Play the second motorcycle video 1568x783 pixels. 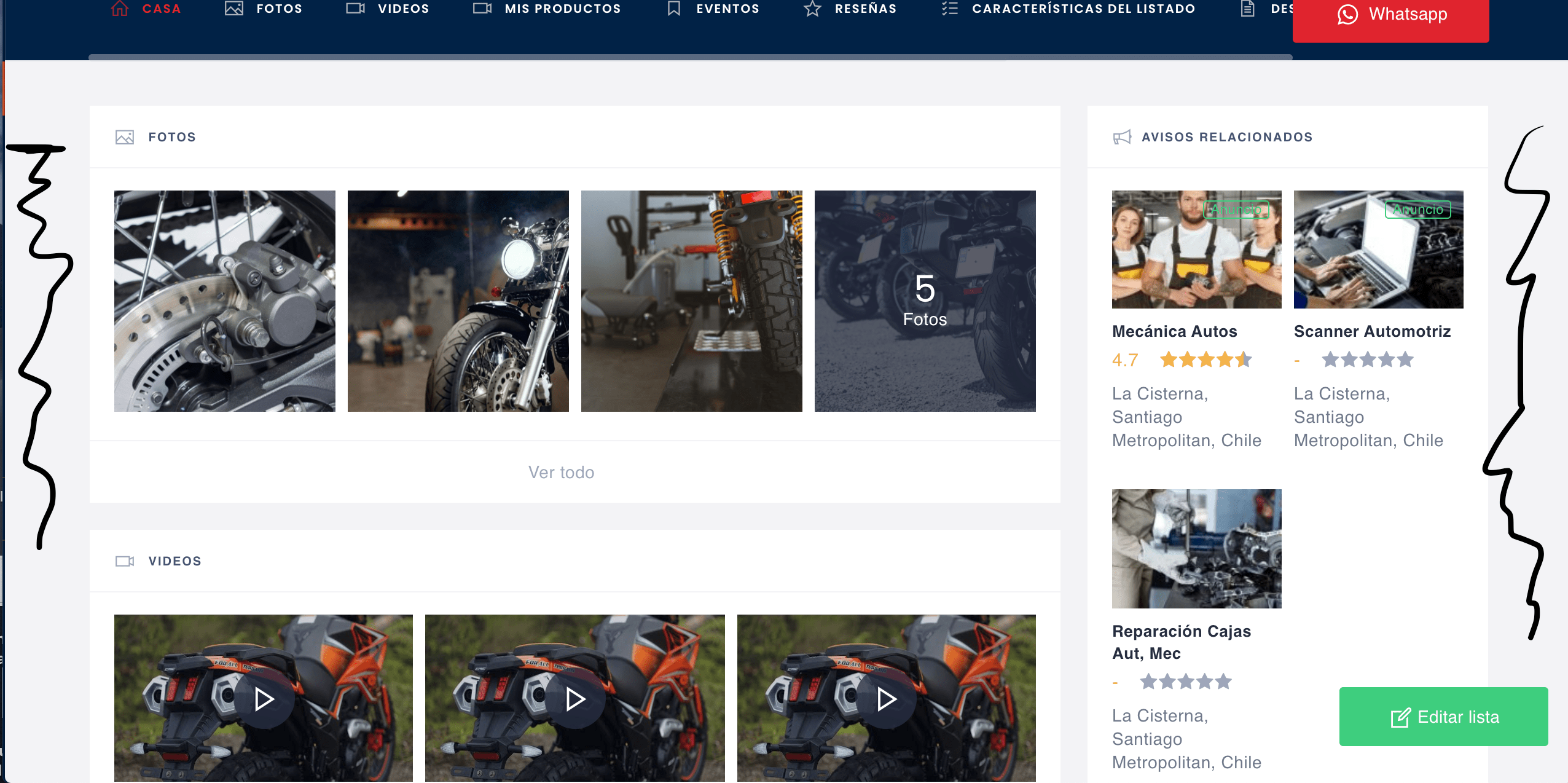click(575, 699)
